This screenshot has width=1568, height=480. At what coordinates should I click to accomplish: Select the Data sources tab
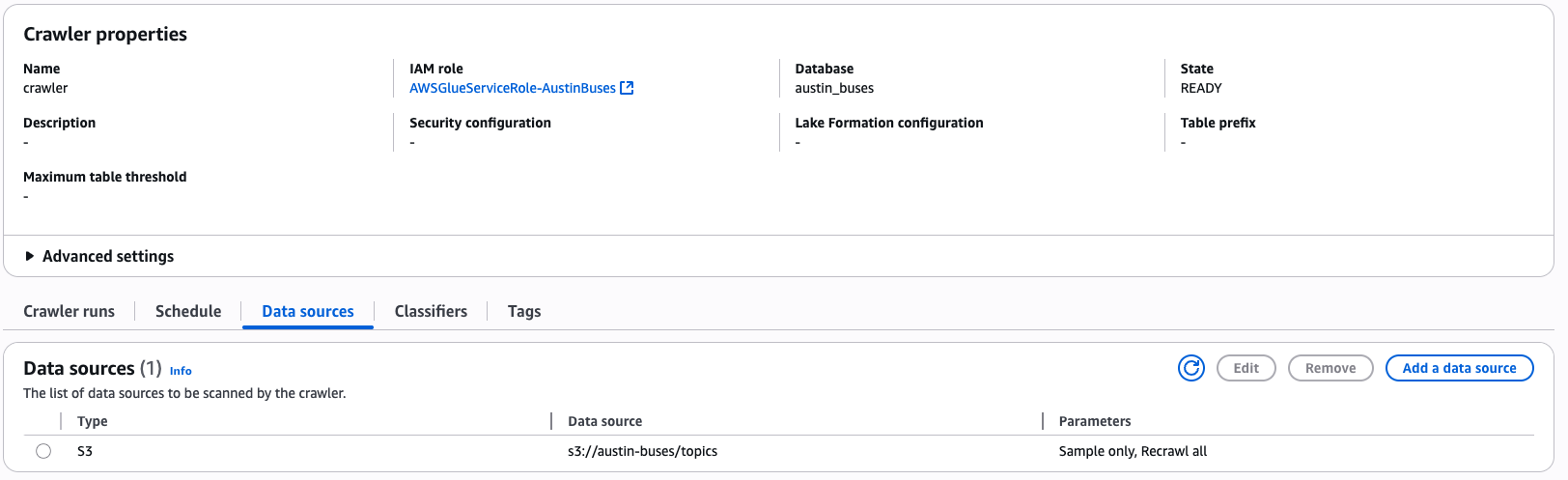(x=308, y=311)
